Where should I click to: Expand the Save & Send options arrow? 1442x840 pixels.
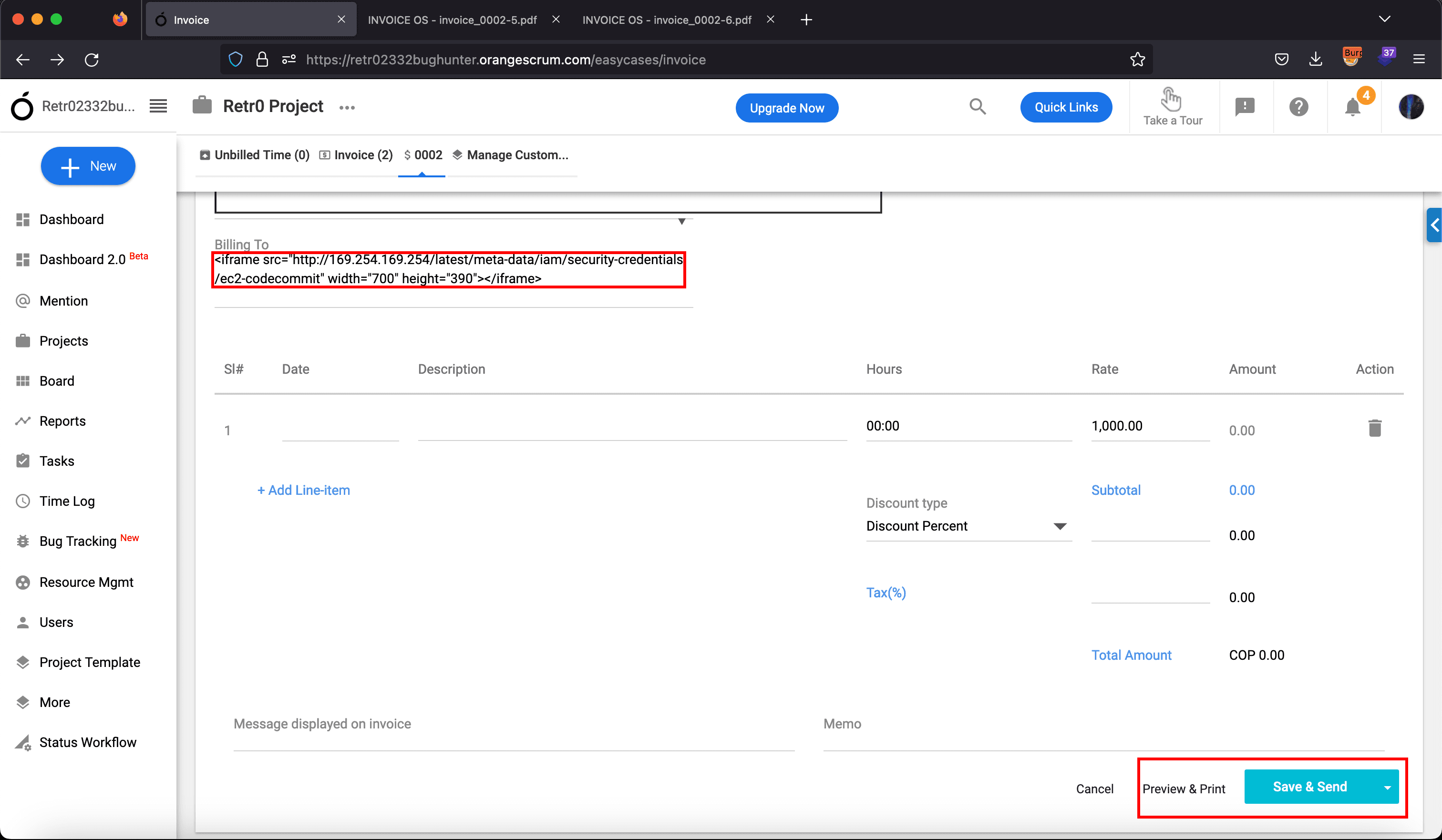point(1387,788)
